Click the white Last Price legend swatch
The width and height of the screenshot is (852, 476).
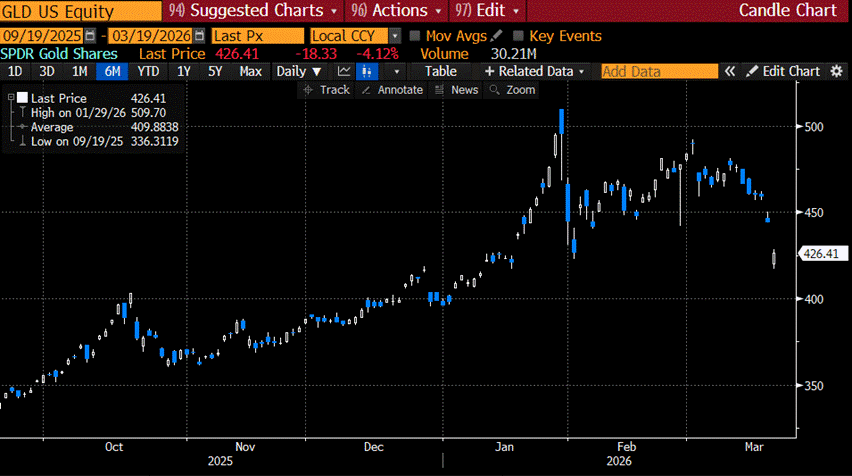(x=21, y=98)
